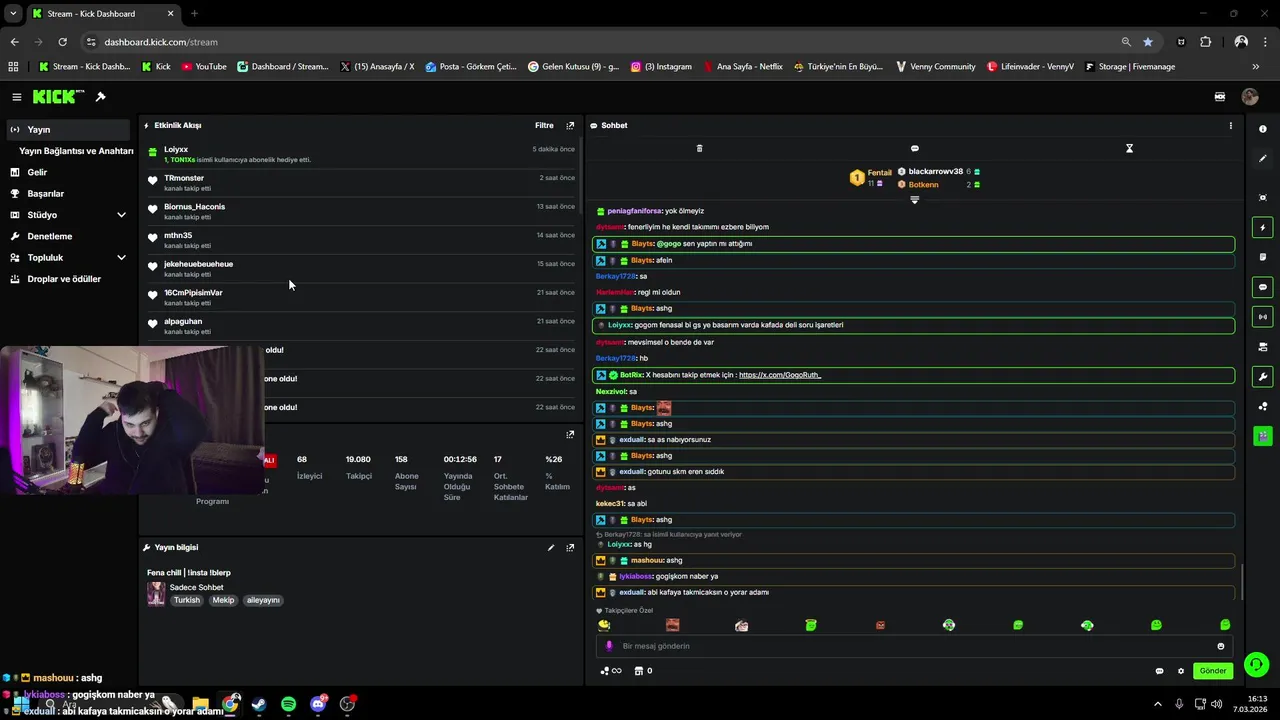Click the Sadece Sohbet category thumbnail
The width and height of the screenshot is (1280, 720).
[x=156, y=594]
